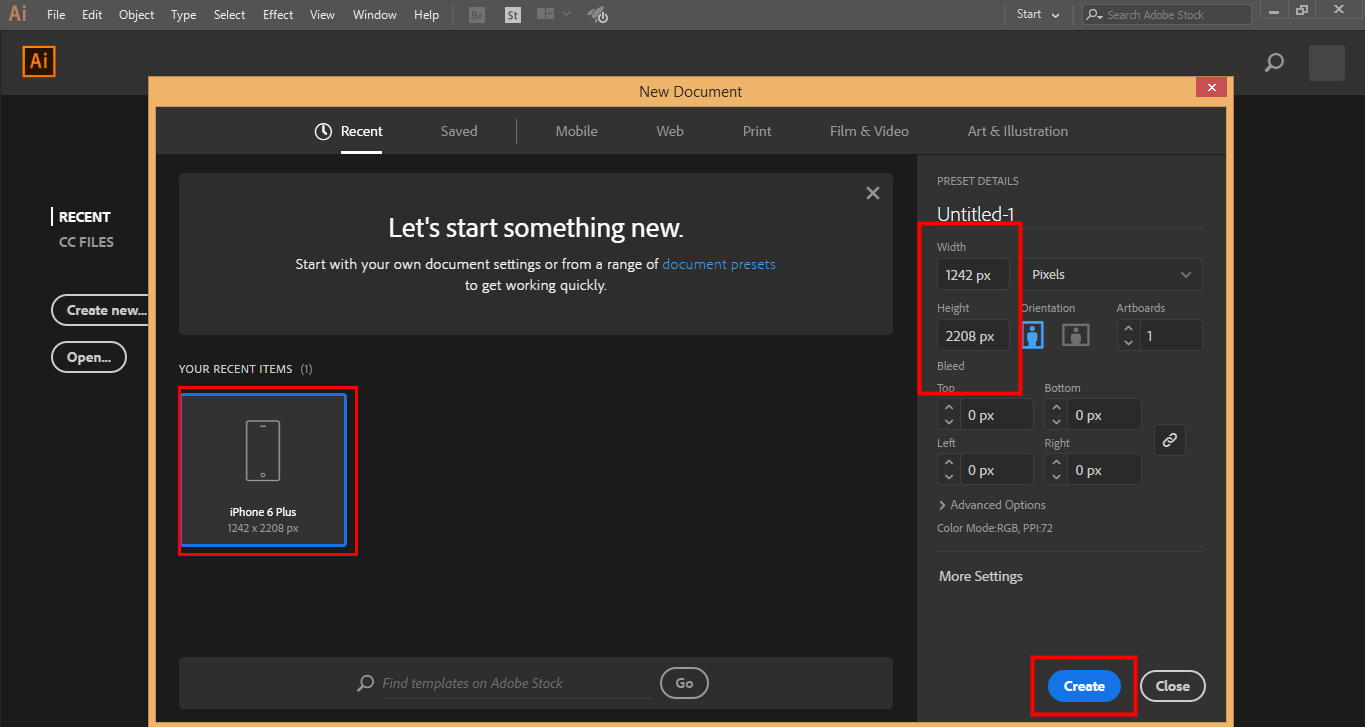This screenshot has height=727, width=1365.
Task: Open GPU Performance rocket icon
Action: (597, 14)
